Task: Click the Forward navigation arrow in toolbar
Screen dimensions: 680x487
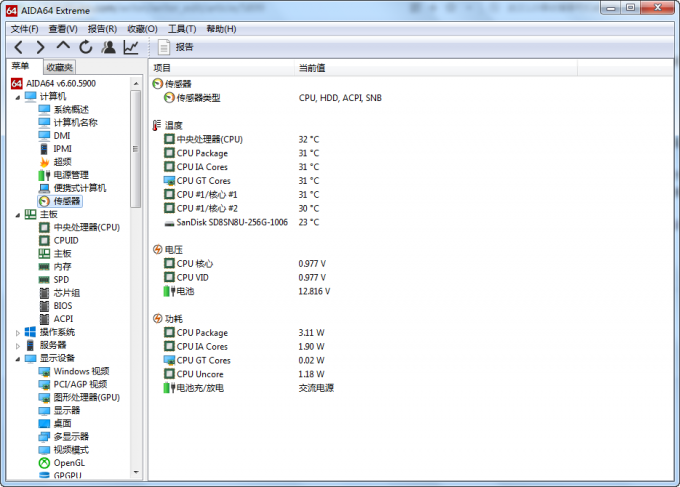Action: click(x=41, y=47)
